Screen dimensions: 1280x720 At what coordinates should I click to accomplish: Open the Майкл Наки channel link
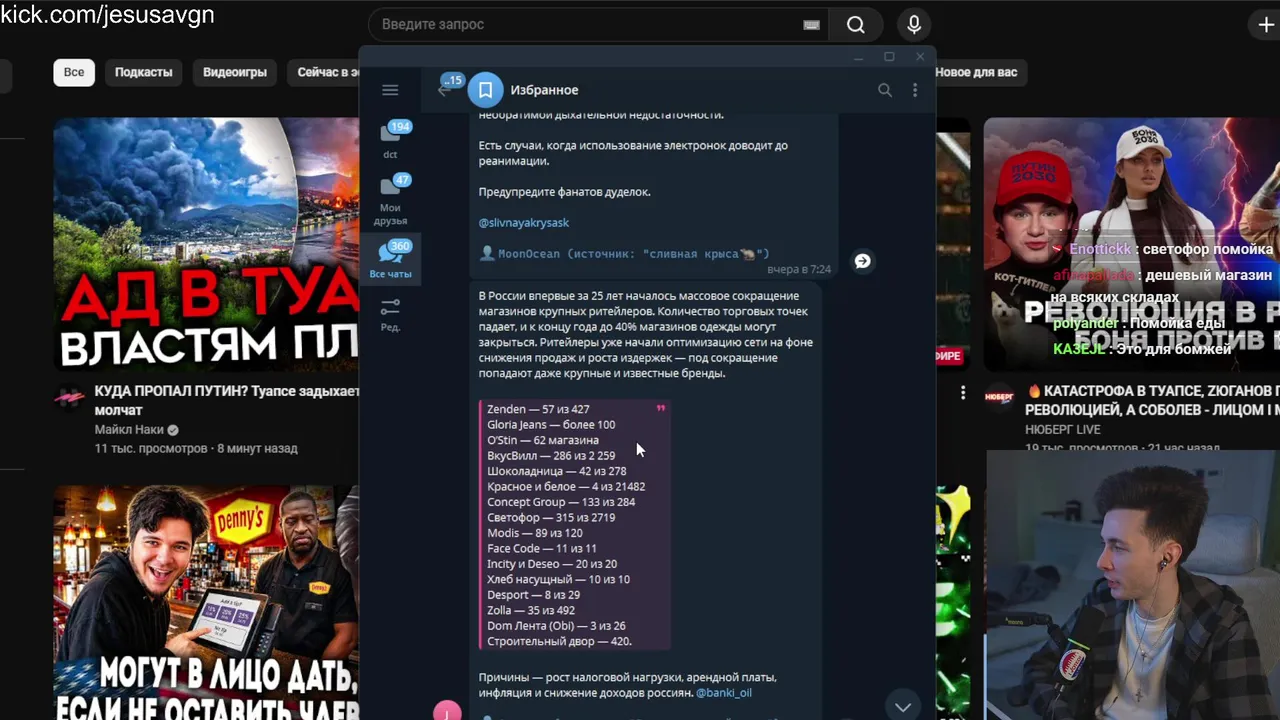click(x=129, y=429)
